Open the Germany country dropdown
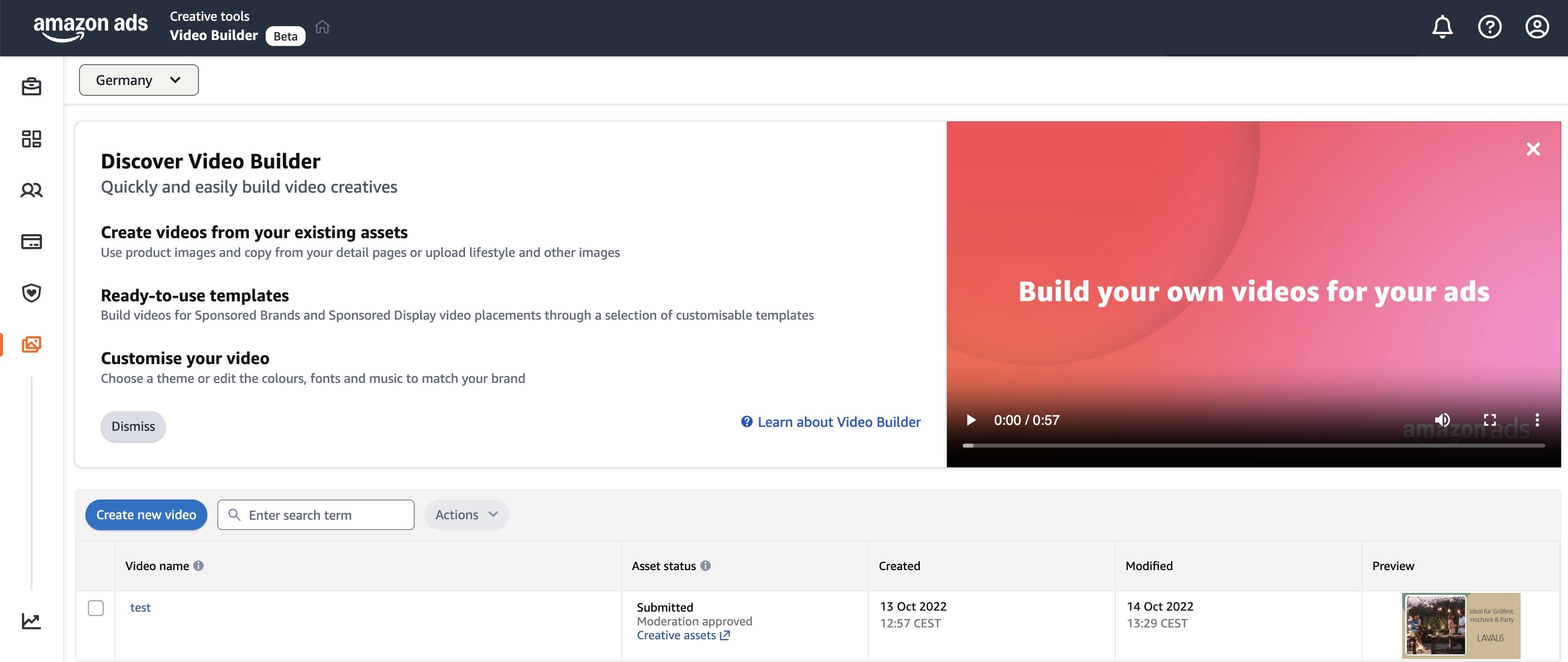 tap(138, 80)
